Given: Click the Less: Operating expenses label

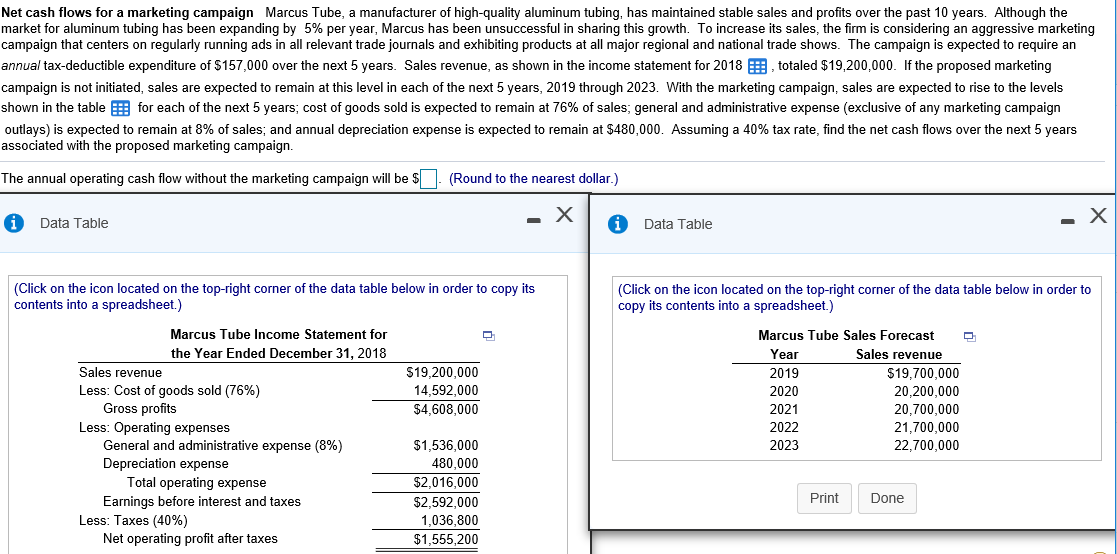Looking at the screenshot, I should point(155,427).
